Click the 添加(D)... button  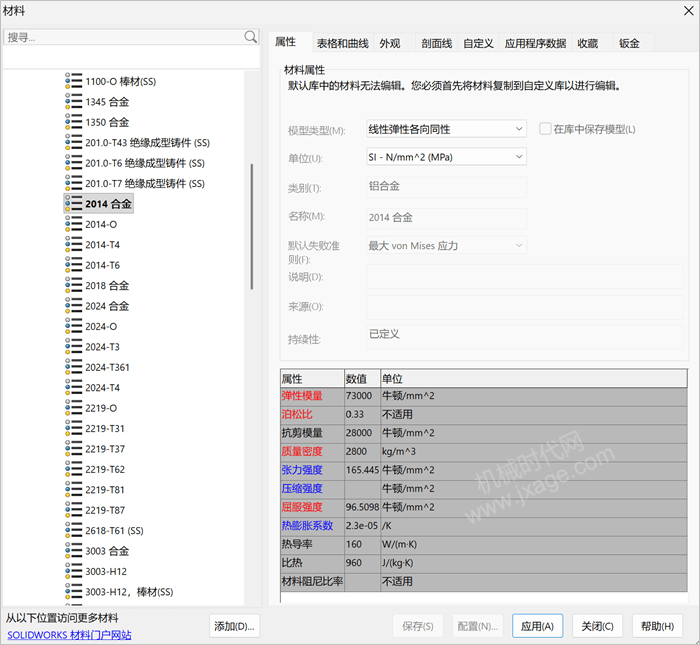click(x=234, y=626)
